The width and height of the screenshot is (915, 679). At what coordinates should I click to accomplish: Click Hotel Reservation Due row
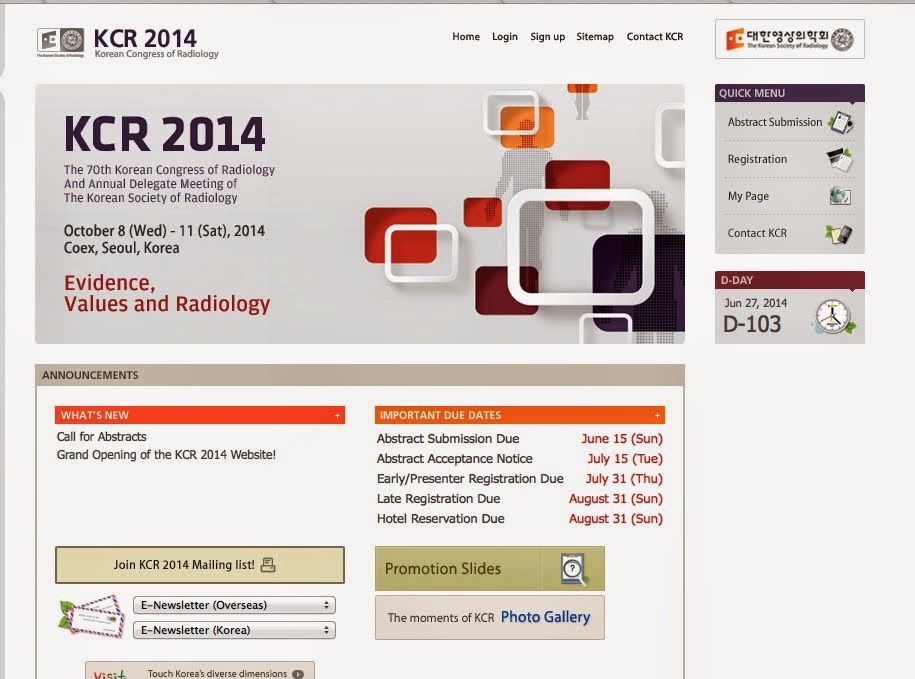tap(519, 519)
